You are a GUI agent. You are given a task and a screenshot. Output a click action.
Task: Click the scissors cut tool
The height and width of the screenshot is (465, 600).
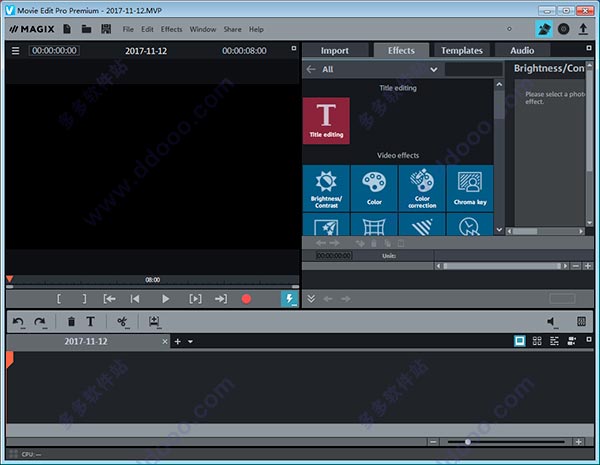tap(122, 322)
